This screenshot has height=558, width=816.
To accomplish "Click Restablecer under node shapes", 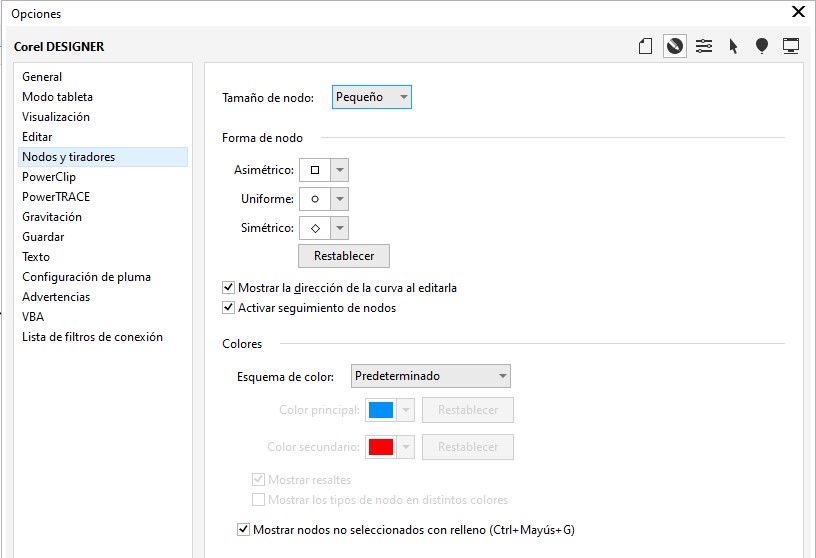I will 344,256.
